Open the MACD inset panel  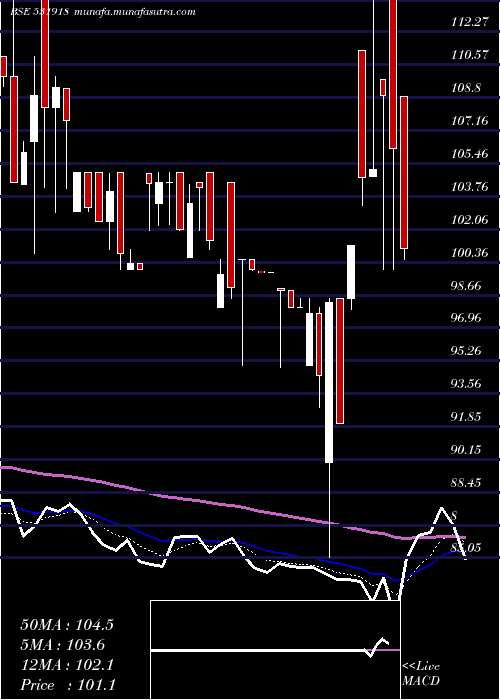click(275, 650)
